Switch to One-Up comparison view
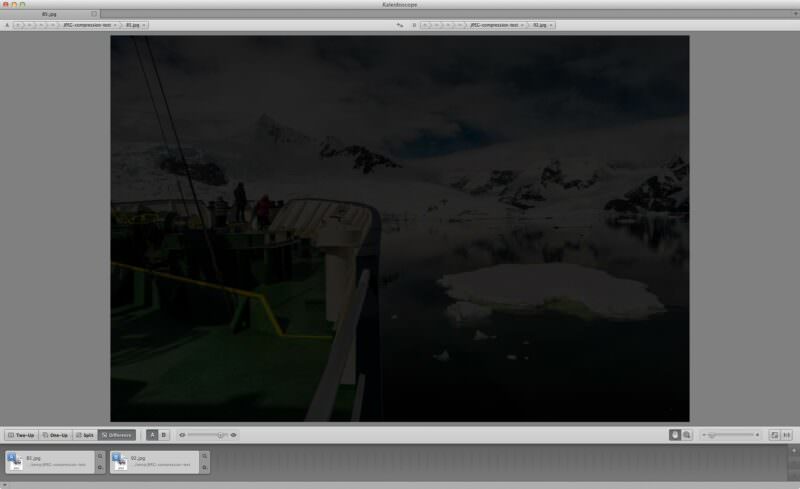This screenshot has width=800, height=489. [55, 435]
